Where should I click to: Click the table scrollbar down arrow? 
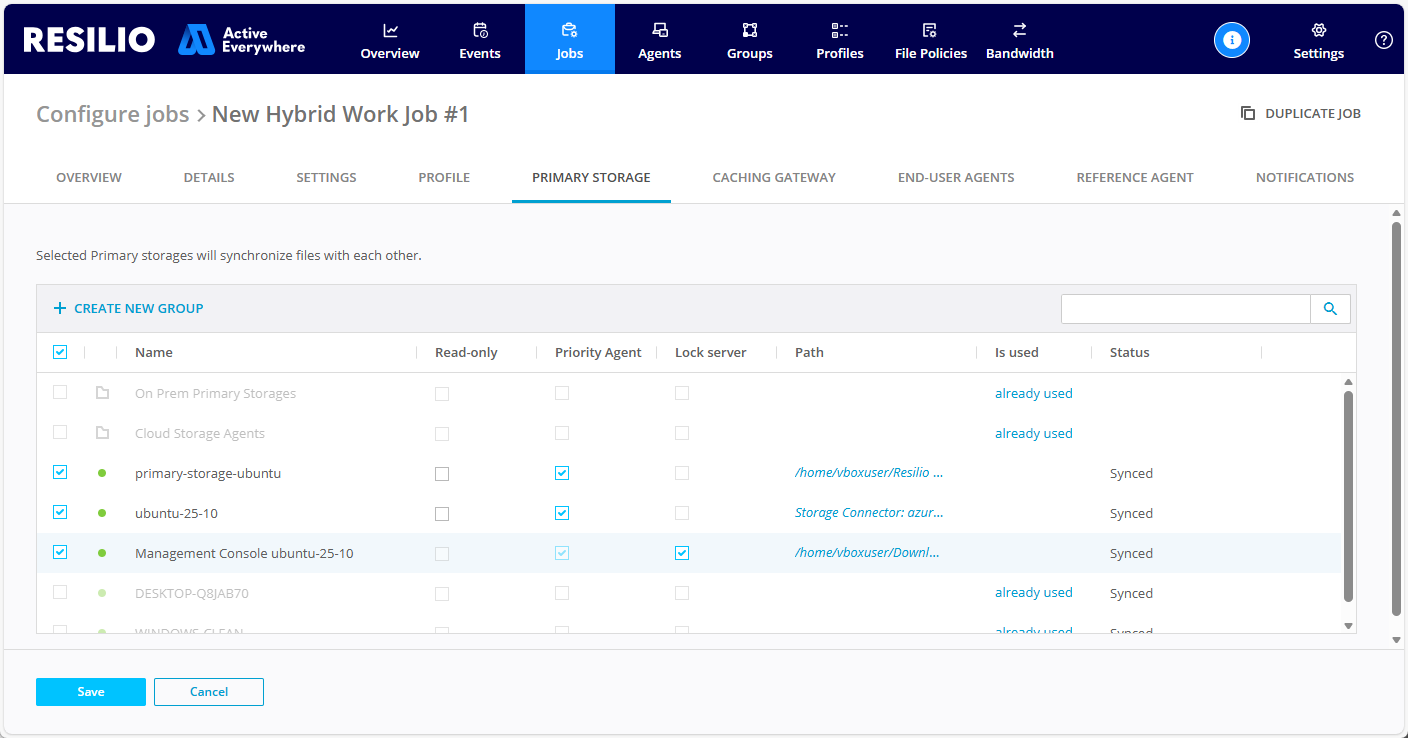tap(1348, 626)
